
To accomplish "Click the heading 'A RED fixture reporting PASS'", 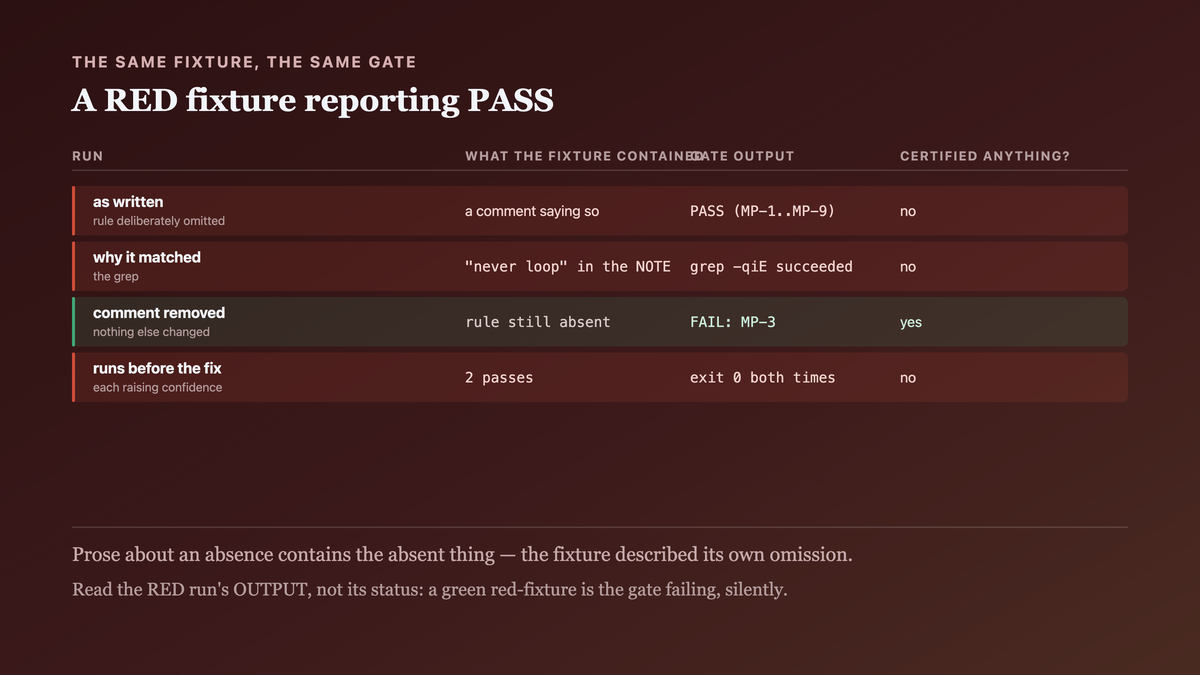I will 313,100.
